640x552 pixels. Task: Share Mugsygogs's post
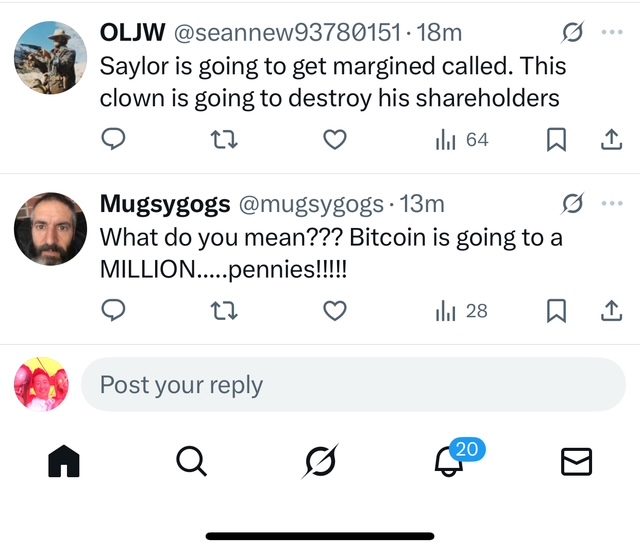click(610, 311)
